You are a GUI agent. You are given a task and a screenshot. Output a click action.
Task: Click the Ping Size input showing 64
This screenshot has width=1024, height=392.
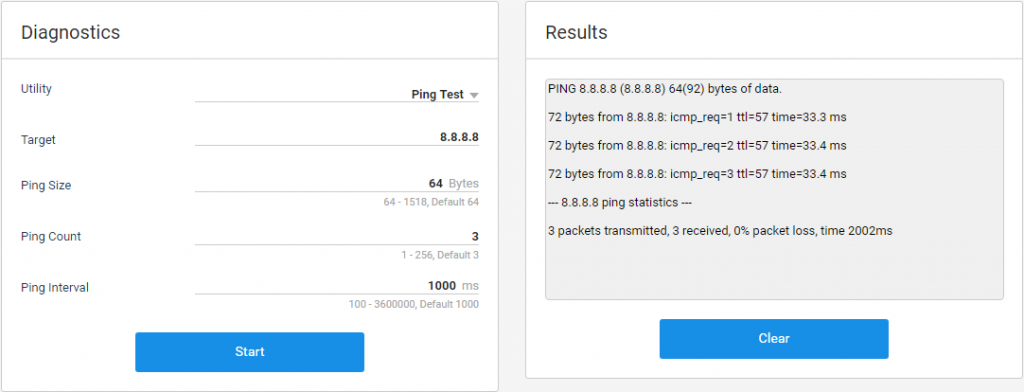point(337,184)
